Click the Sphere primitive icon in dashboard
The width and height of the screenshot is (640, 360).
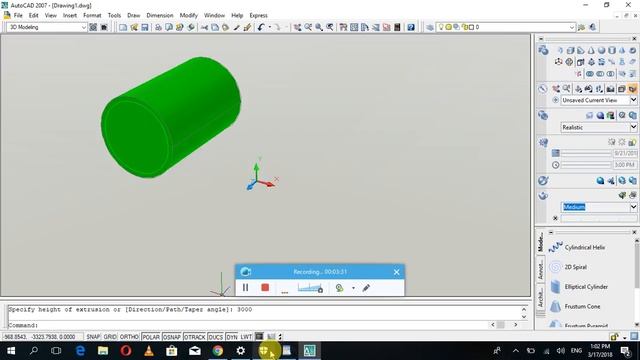601,51
